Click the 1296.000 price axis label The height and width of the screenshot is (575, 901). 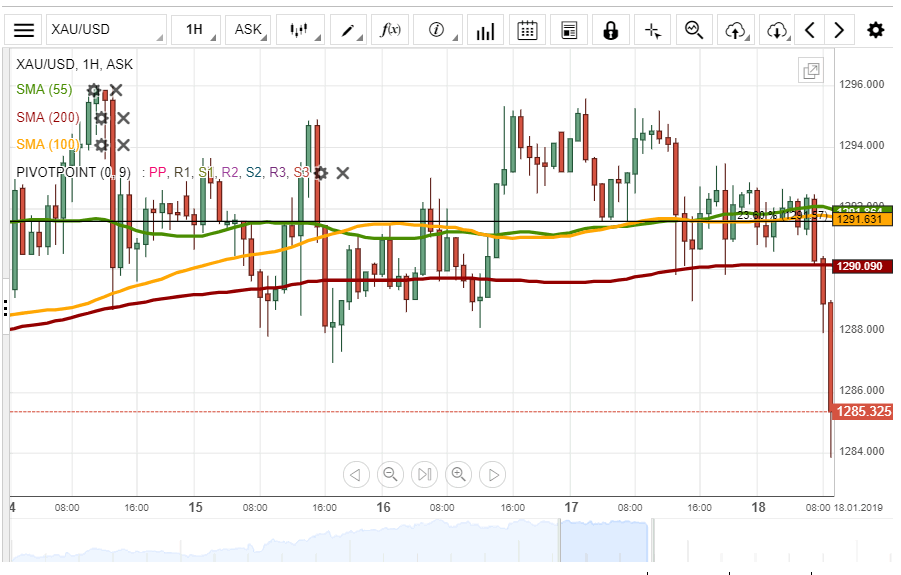pos(861,85)
